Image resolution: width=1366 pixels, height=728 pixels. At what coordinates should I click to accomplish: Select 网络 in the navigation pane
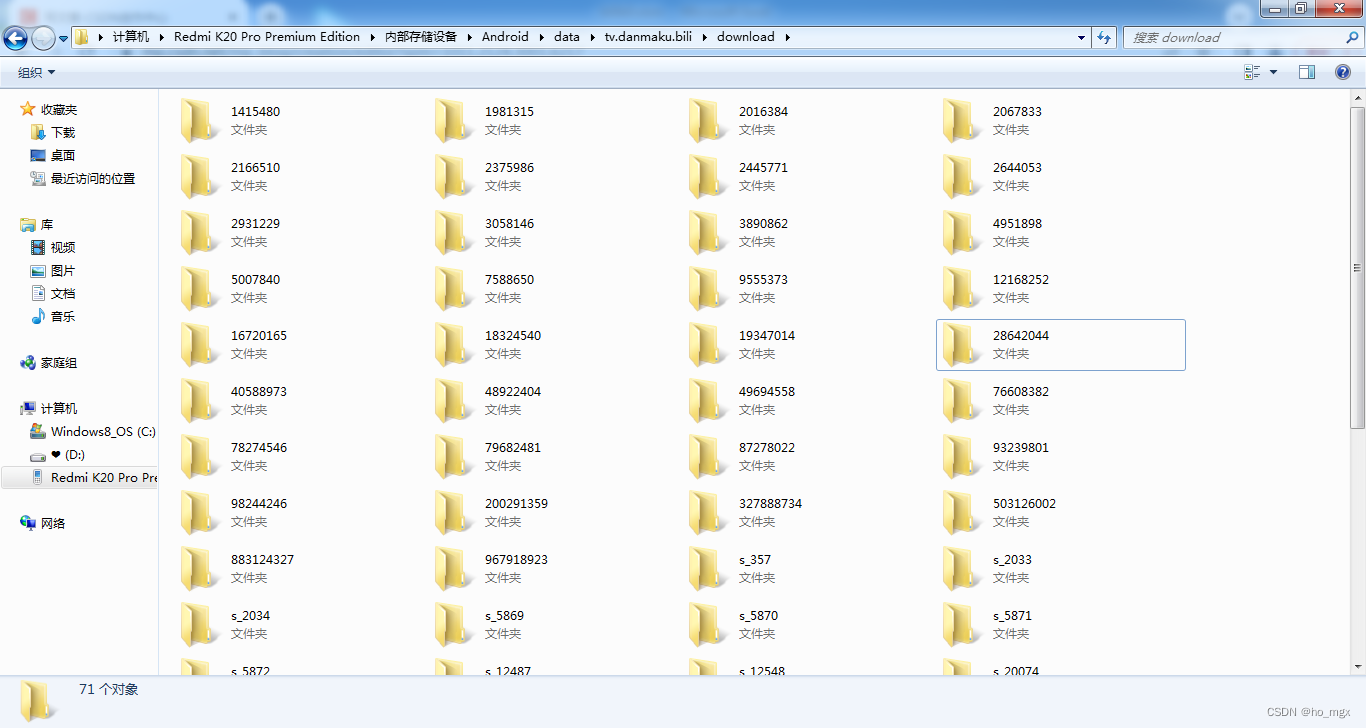(53, 523)
